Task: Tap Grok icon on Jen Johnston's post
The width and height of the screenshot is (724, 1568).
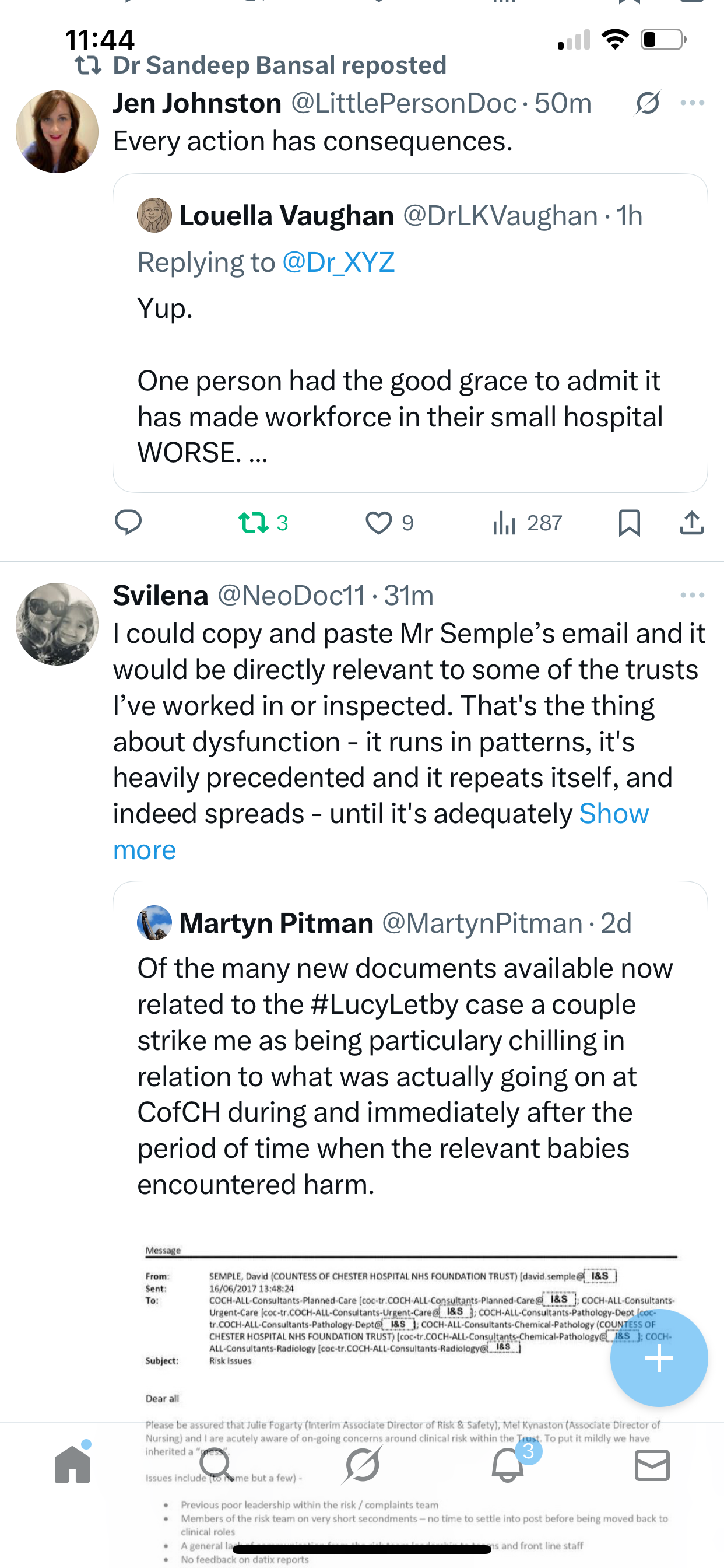Action: coord(647,103)
